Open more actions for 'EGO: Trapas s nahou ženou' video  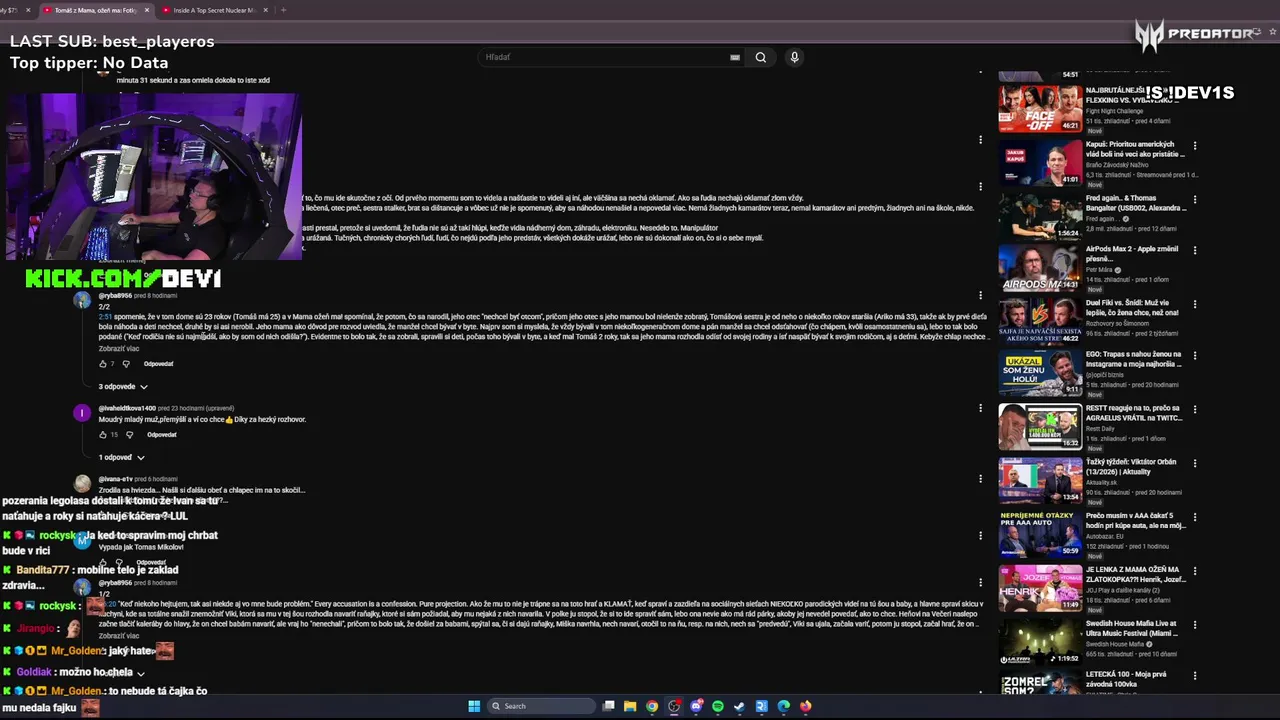[1194, 355]
